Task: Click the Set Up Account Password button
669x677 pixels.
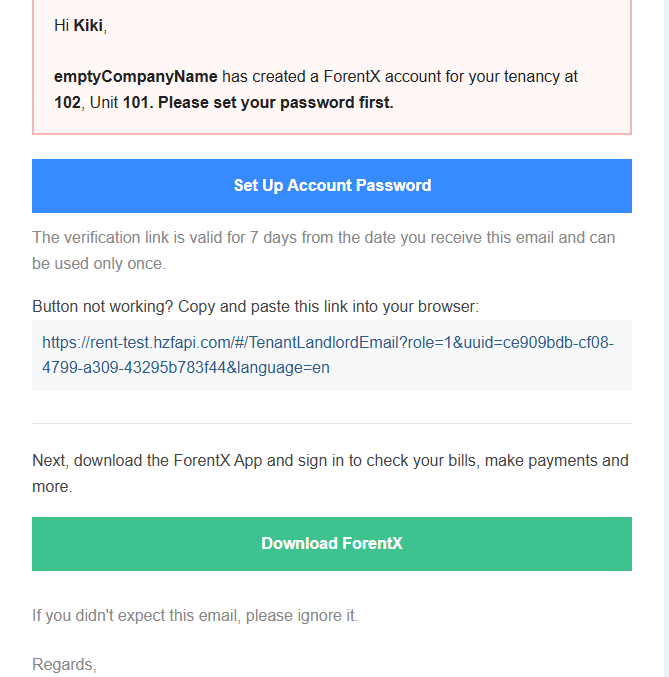Action: pos(332,186)
